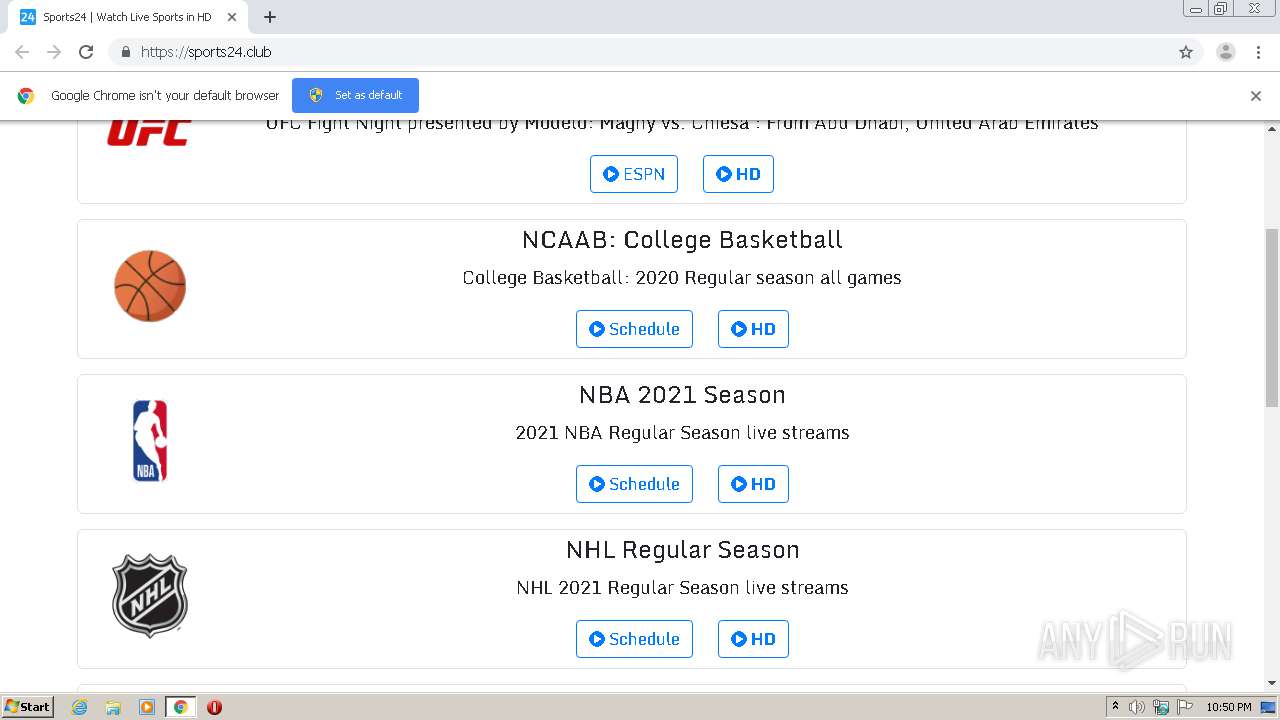Image resolution: width=1280 pixels, height=720 pixels.
Task: Open the Chrome three-dot menu
Action: click(x=1258, y=52)
